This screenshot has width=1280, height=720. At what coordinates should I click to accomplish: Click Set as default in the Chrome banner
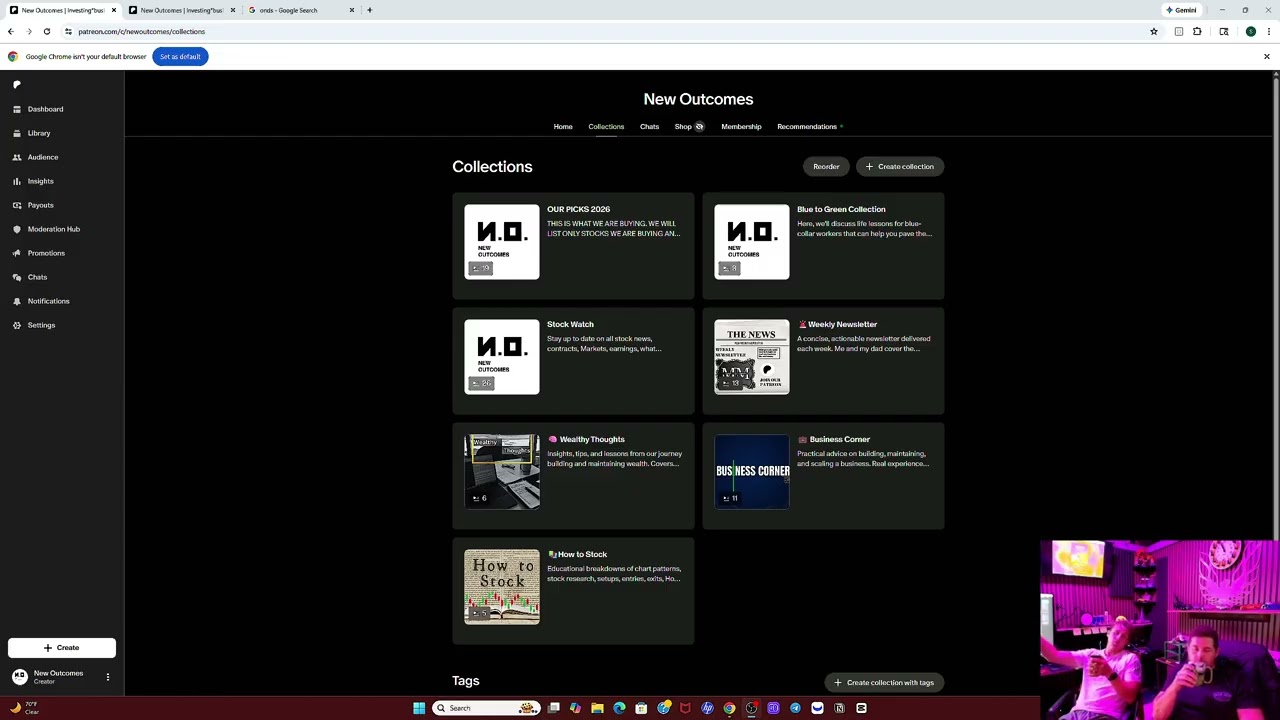[x=180, y=57]
